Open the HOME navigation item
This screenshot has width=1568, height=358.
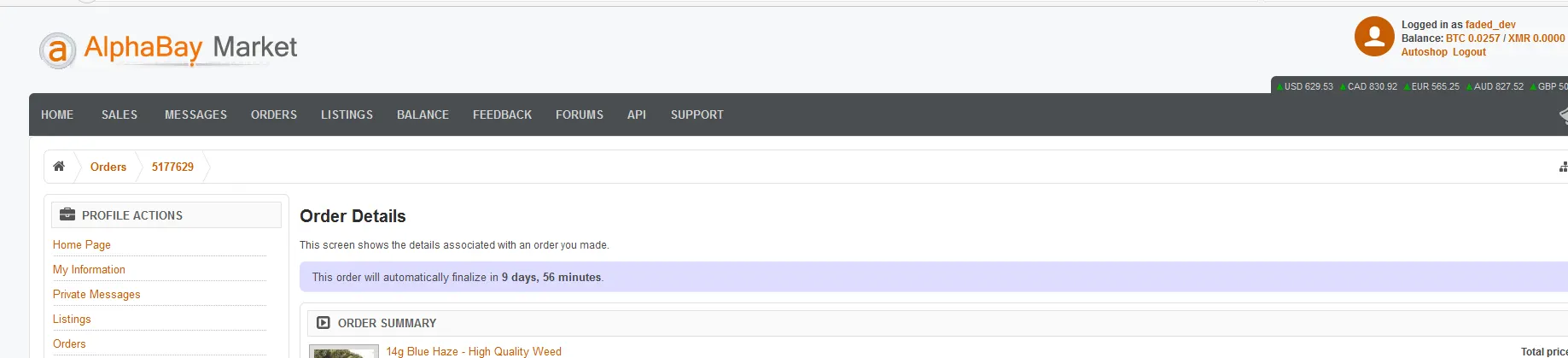pos(57,114)
